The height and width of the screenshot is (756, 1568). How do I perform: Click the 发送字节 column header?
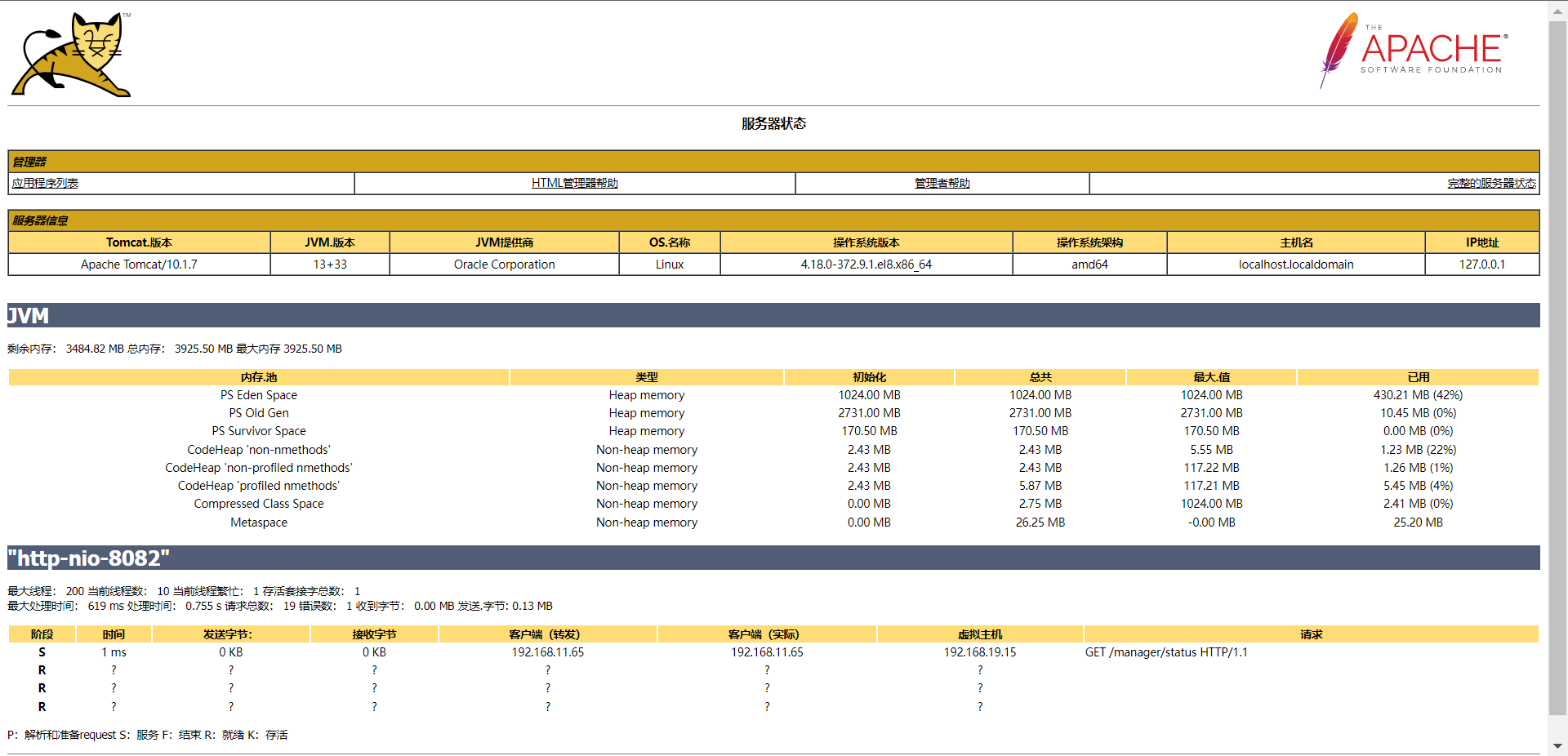click(231, 634)
